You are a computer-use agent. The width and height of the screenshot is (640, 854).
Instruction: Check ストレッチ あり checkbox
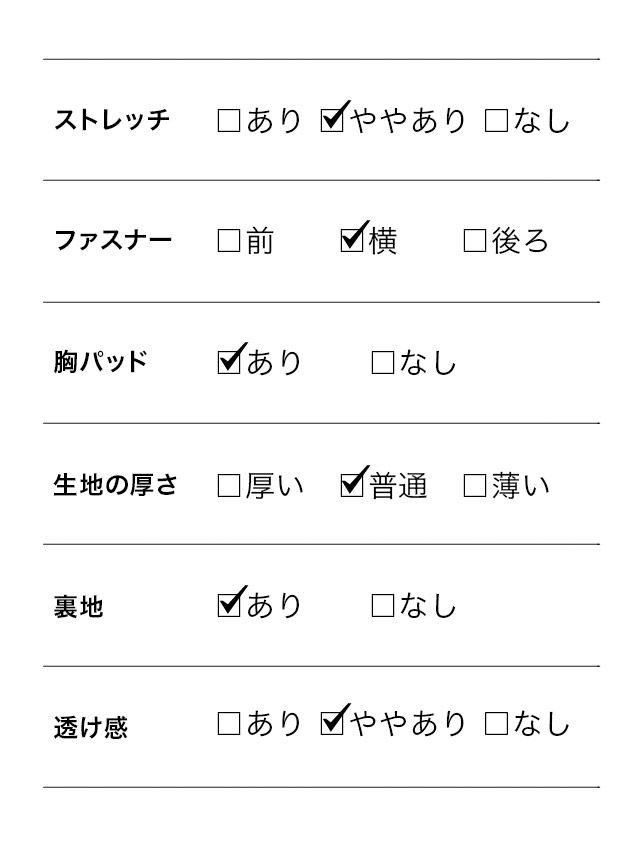229,121
